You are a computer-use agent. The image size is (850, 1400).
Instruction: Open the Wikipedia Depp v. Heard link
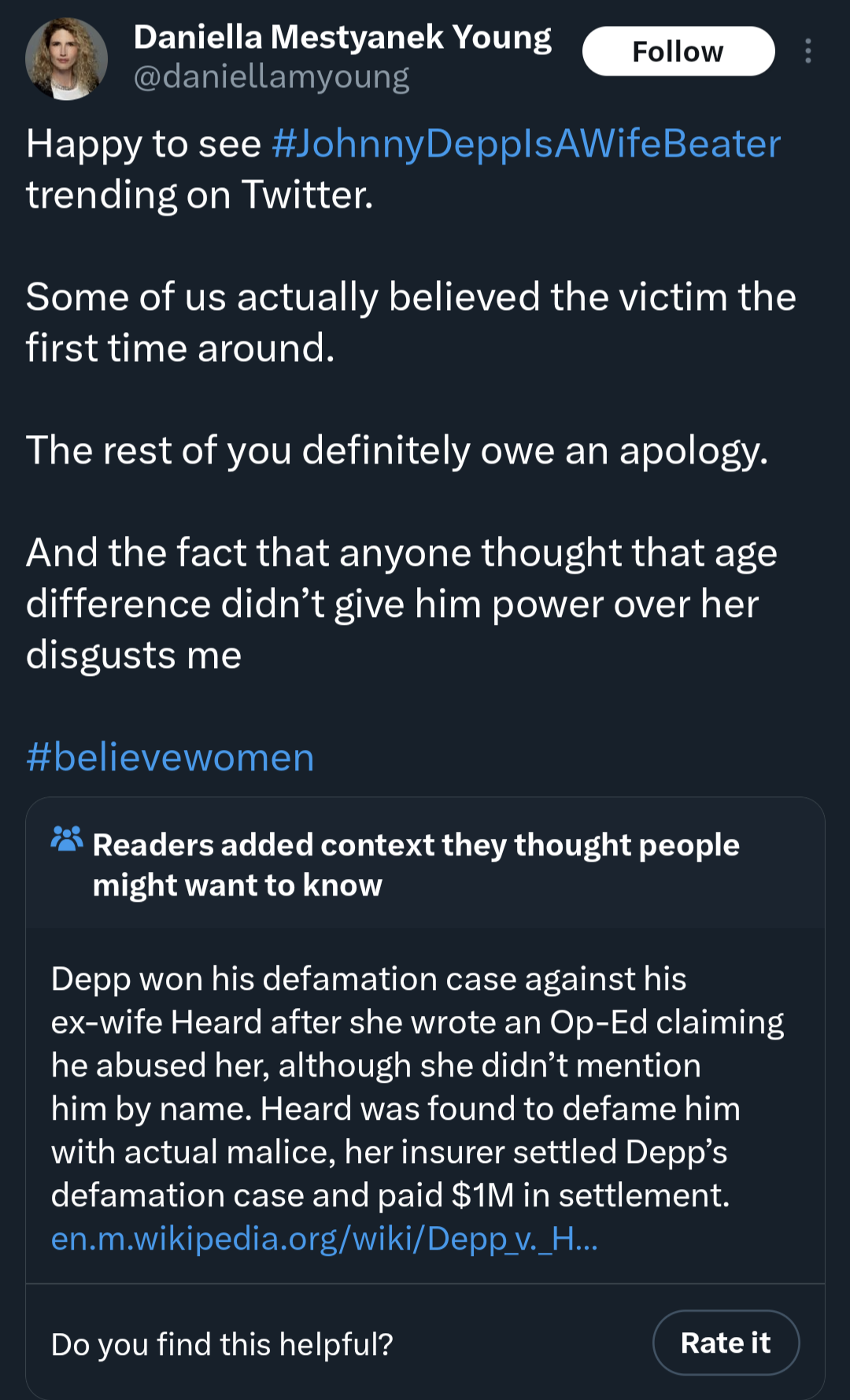click(x=324, y=1239)
